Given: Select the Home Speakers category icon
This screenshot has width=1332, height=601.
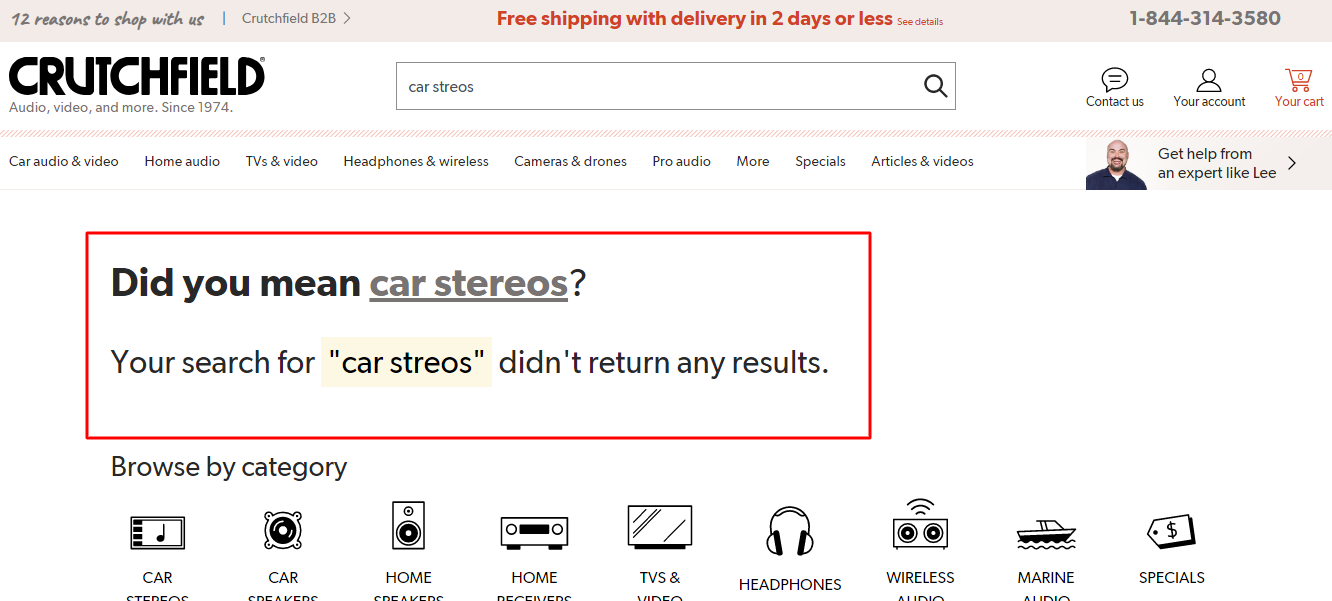Looking at the screenshot, I should point(408,525).
